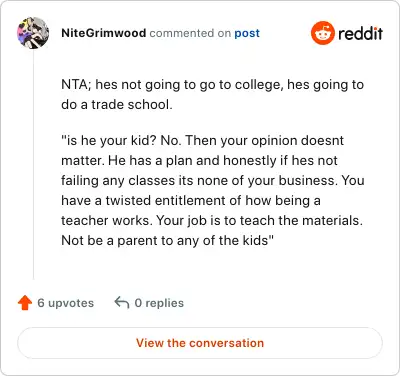
Task: Click the line "teacher works. Your job"
Action: click(x=212, y=221)
